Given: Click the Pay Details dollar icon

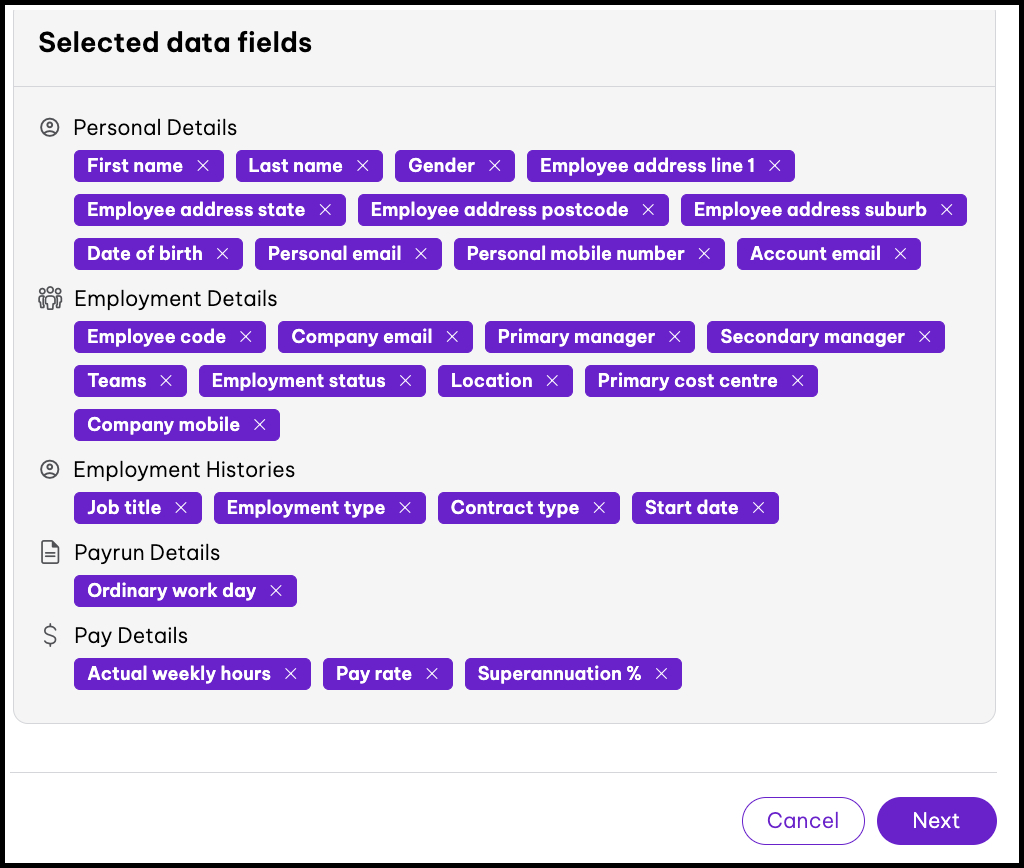Looking at the screenshot, I should (49, 635).
